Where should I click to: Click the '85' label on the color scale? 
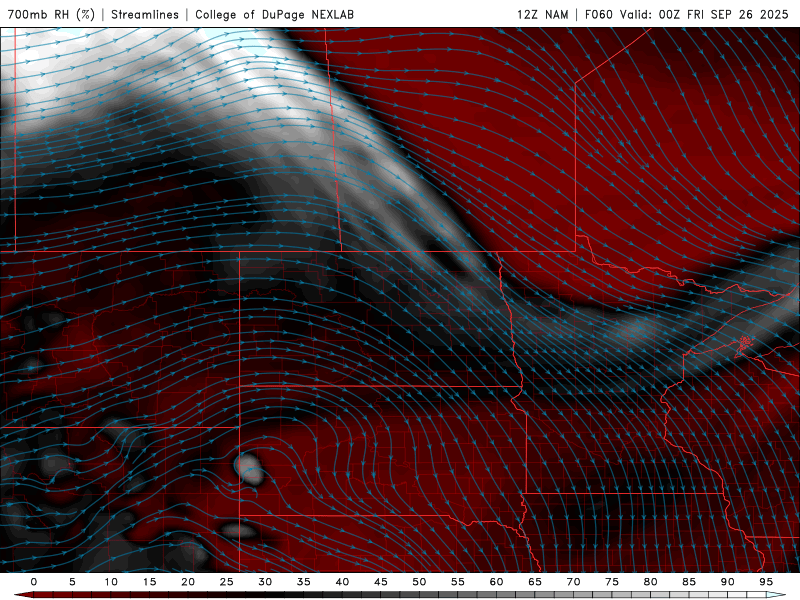point(689,582)
